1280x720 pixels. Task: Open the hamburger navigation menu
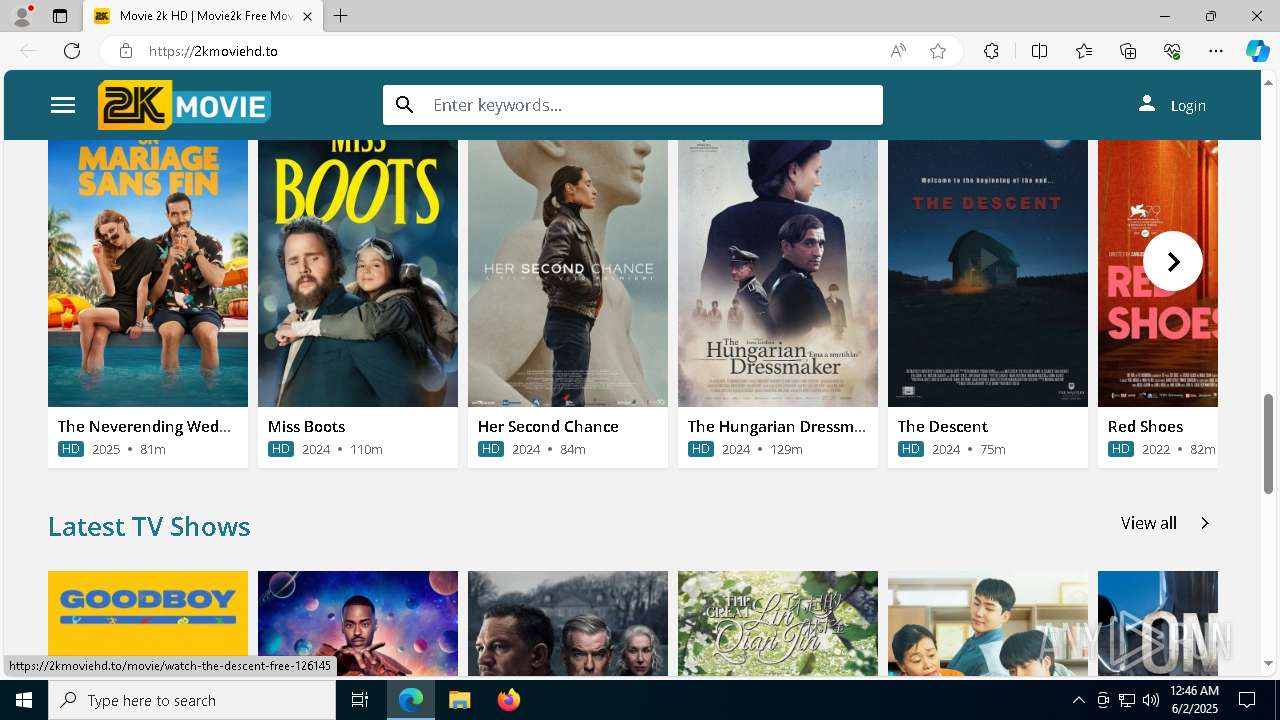tap(63, 105)
